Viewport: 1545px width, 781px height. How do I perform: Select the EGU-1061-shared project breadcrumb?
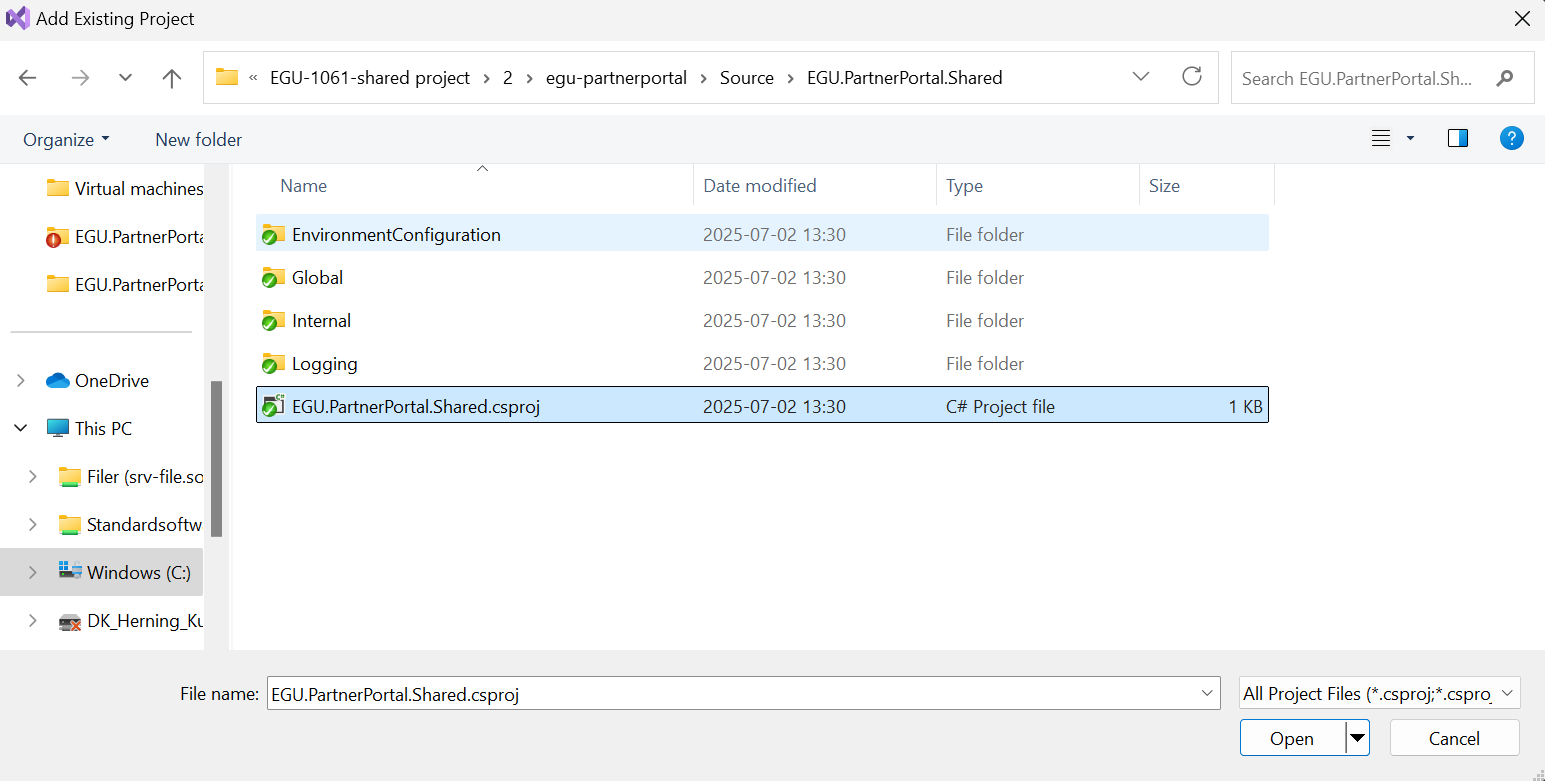coord(370,78)
